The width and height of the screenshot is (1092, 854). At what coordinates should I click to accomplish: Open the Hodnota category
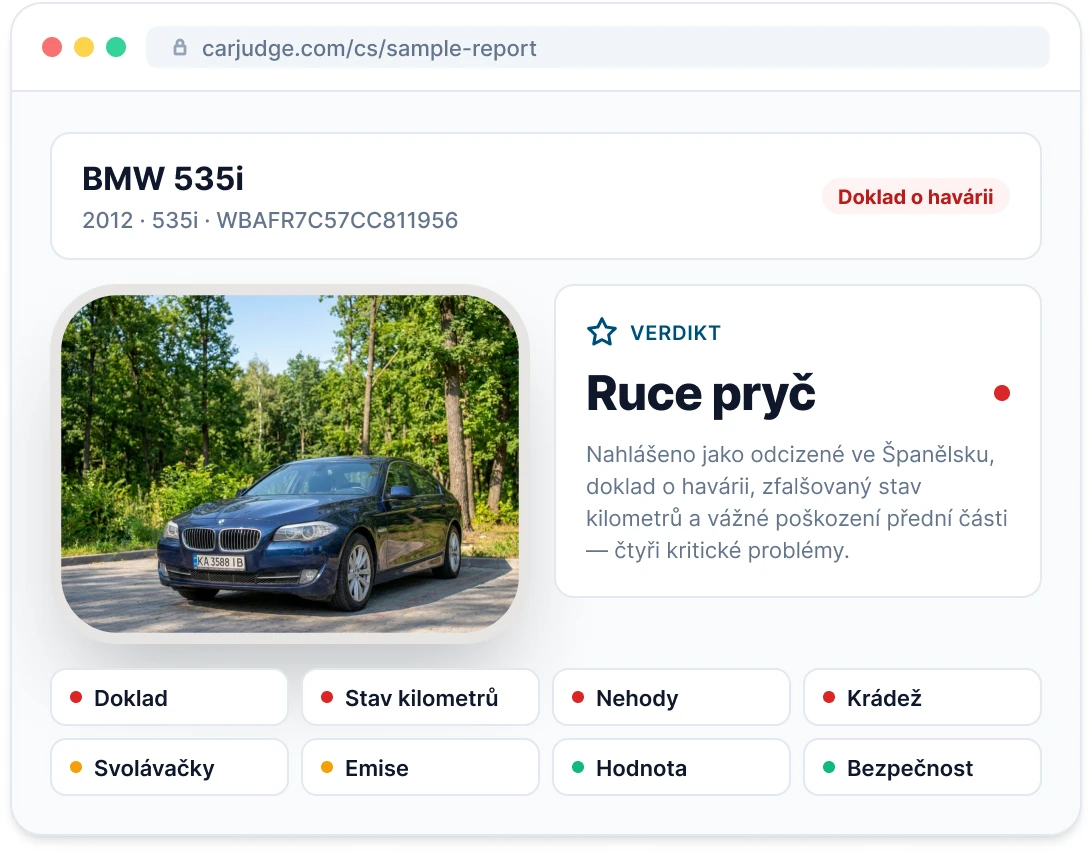[x=671, y=768]
